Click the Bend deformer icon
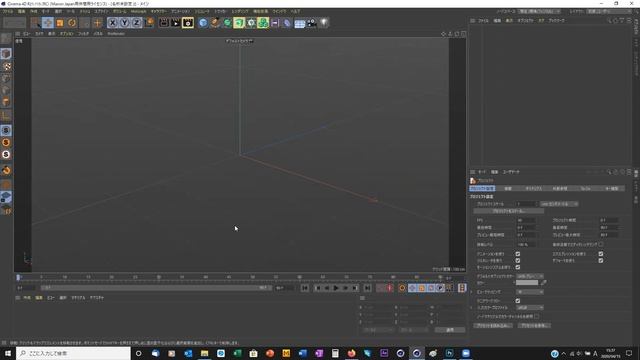The width and height of the screenshot is (640, 360). [287, 23]
